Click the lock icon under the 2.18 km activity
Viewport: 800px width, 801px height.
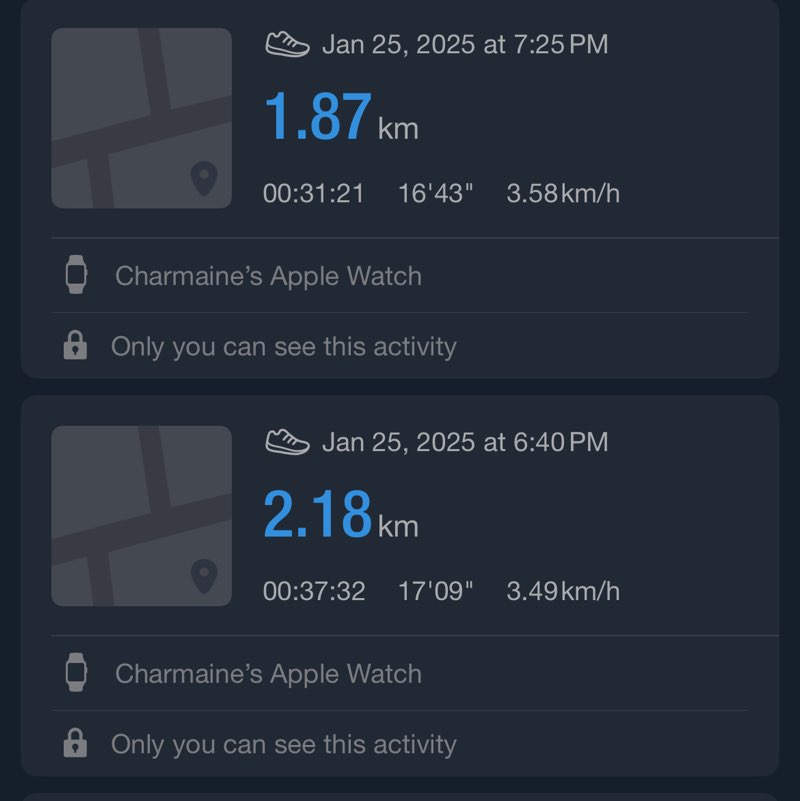pyautogui.click(x=74, y=744)
